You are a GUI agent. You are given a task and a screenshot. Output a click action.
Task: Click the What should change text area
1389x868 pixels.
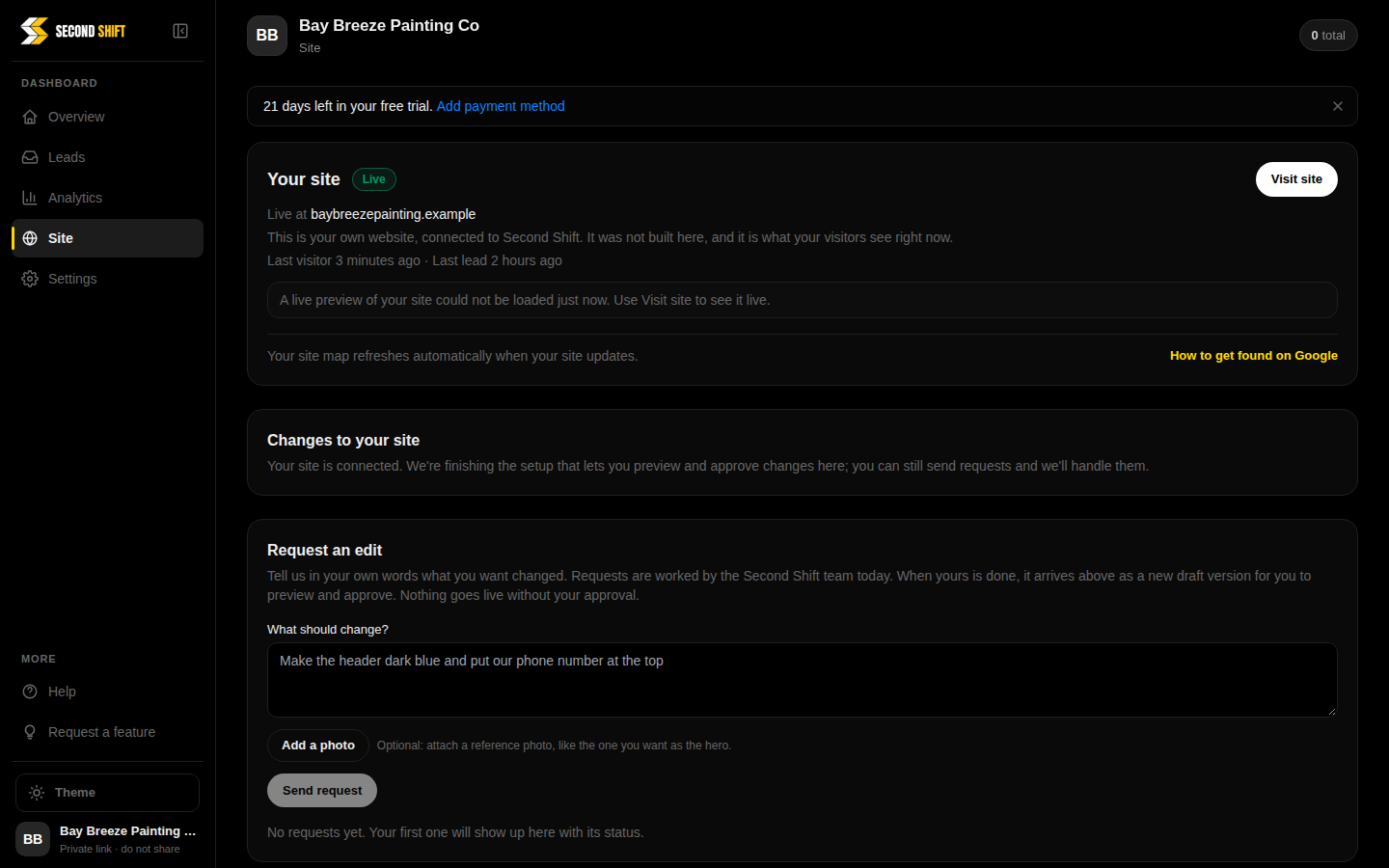(x=803, y=680)
